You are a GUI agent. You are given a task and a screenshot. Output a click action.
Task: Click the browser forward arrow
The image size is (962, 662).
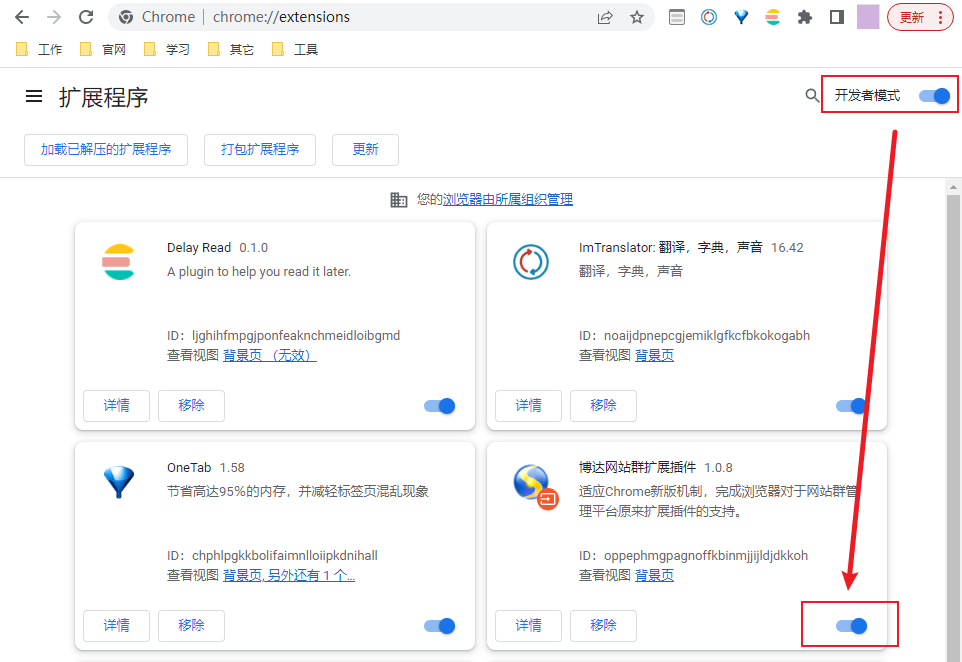point(54,17)
